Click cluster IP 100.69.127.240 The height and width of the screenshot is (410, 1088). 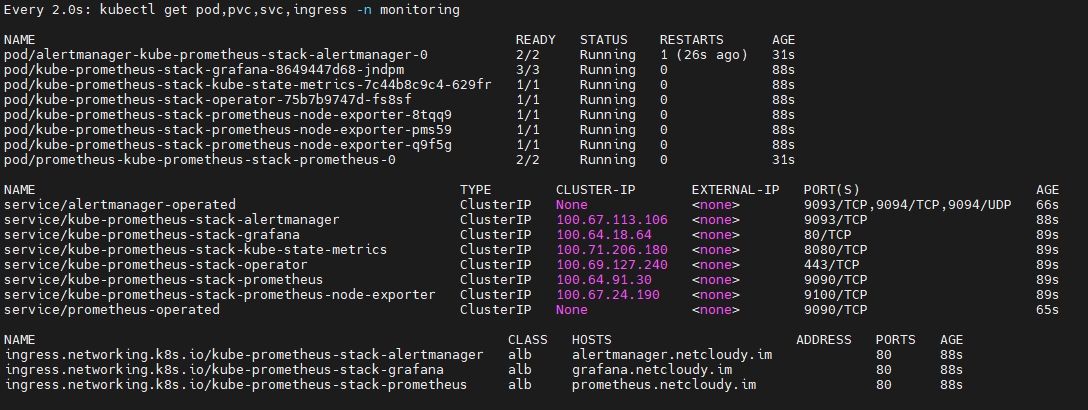(x=611, y=265)
